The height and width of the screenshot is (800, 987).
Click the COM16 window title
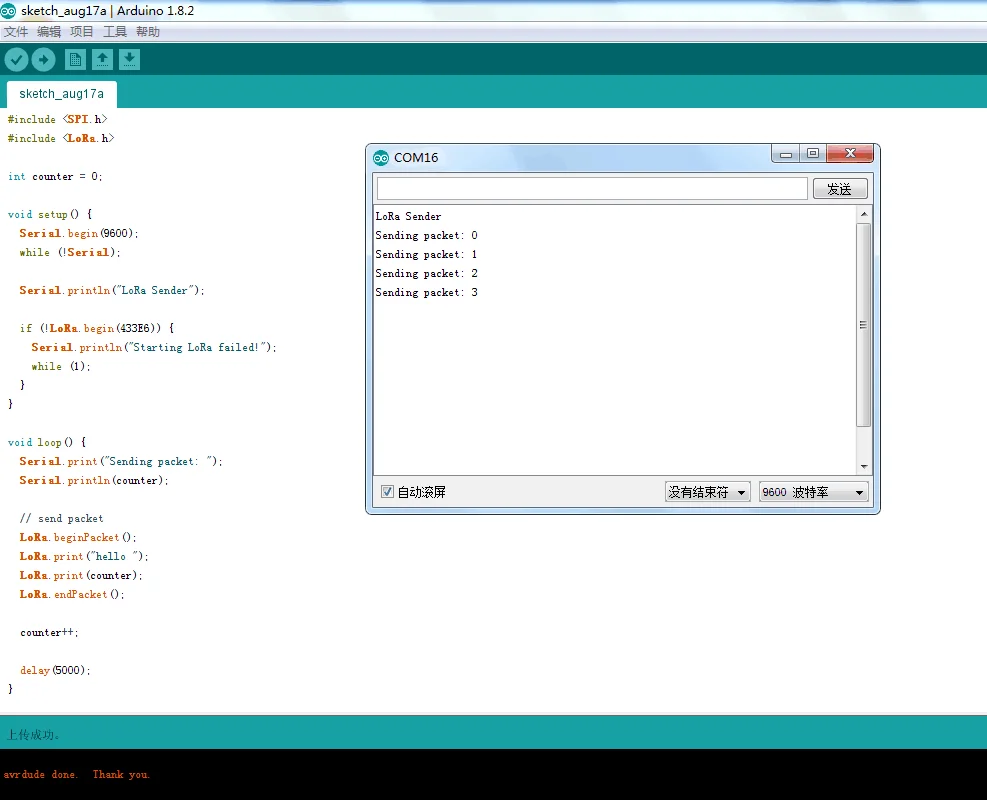point(416,158)
